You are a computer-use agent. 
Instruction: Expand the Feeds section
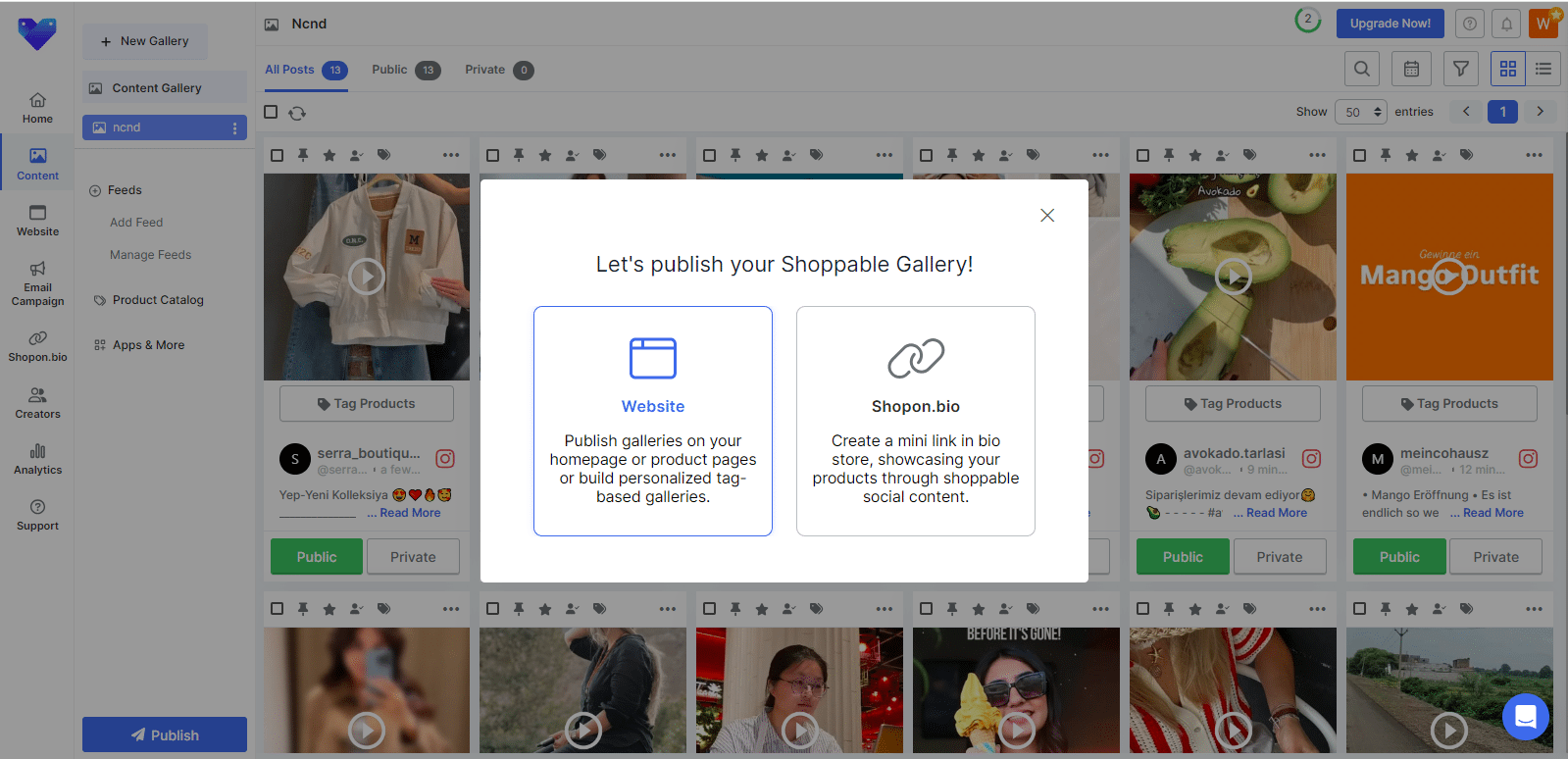pyautogui.click(x=96, y=190)
